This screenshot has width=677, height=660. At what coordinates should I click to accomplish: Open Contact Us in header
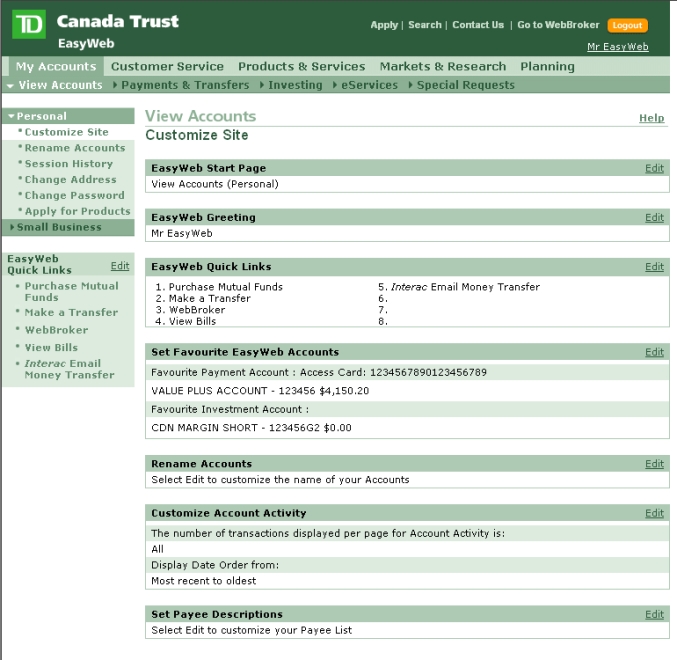click(x=478, y=25)
